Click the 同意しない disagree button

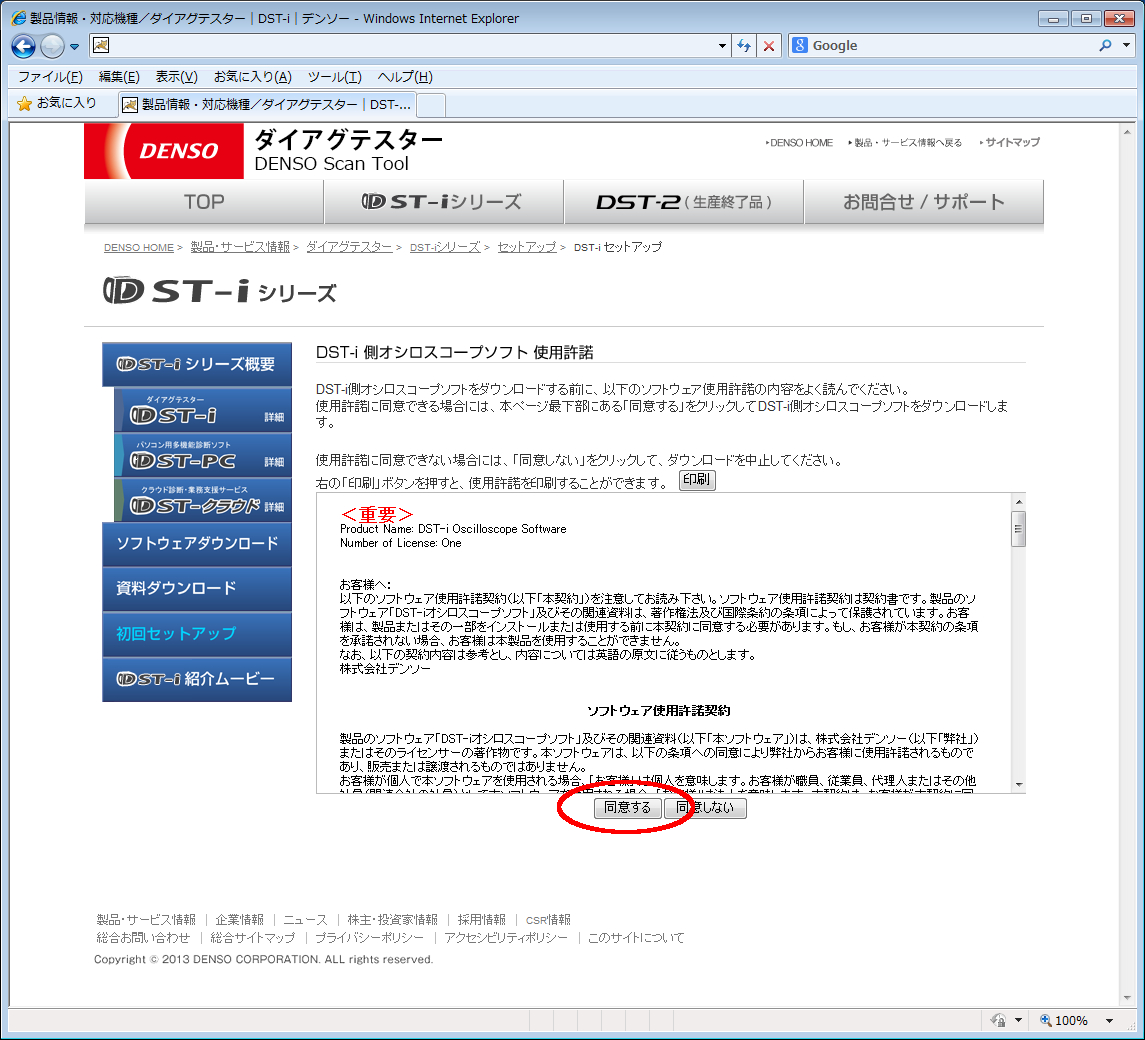pos(705,808)
